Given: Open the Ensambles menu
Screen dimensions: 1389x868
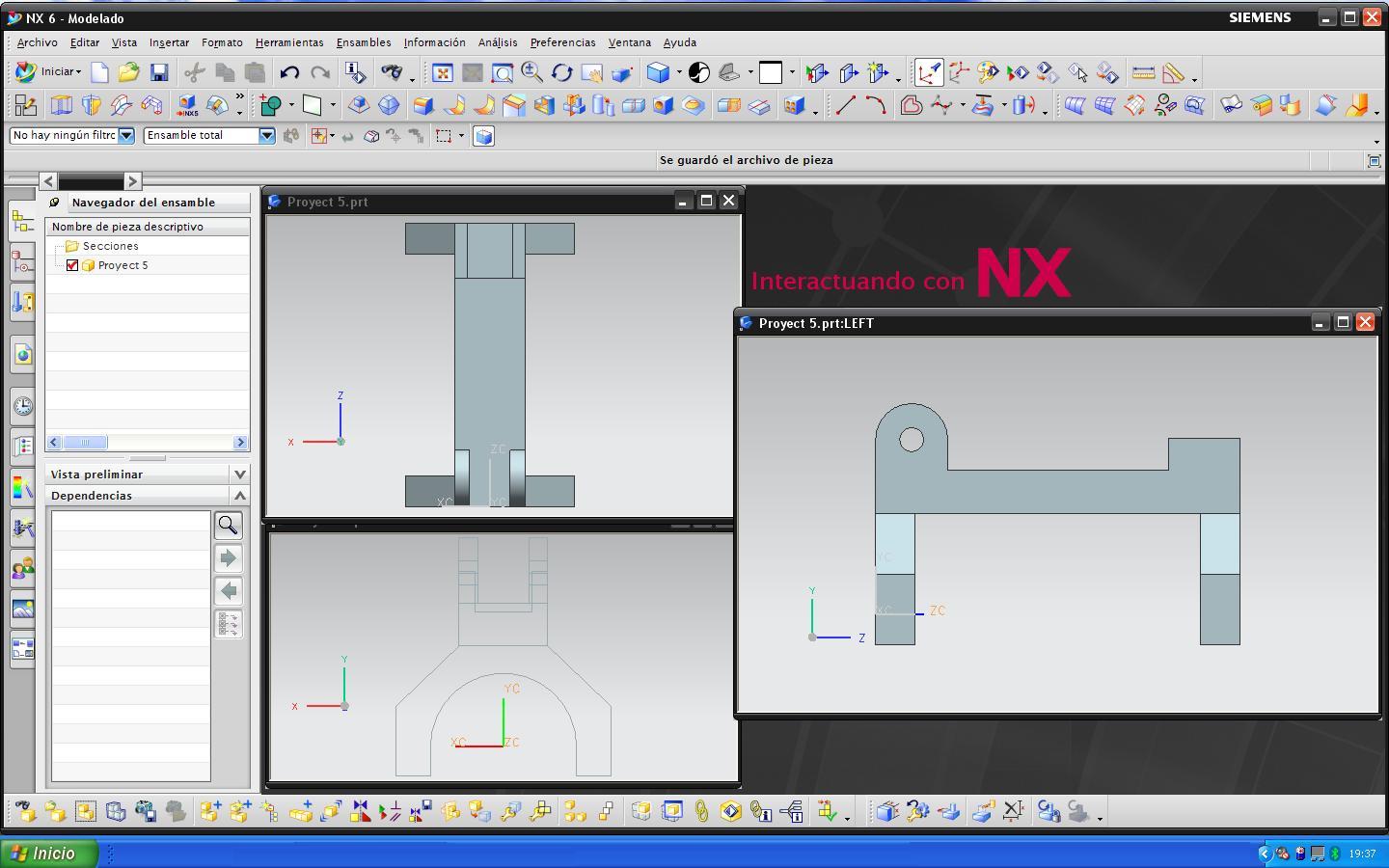Looking at the screenshot, I should [x=364, y=42].
